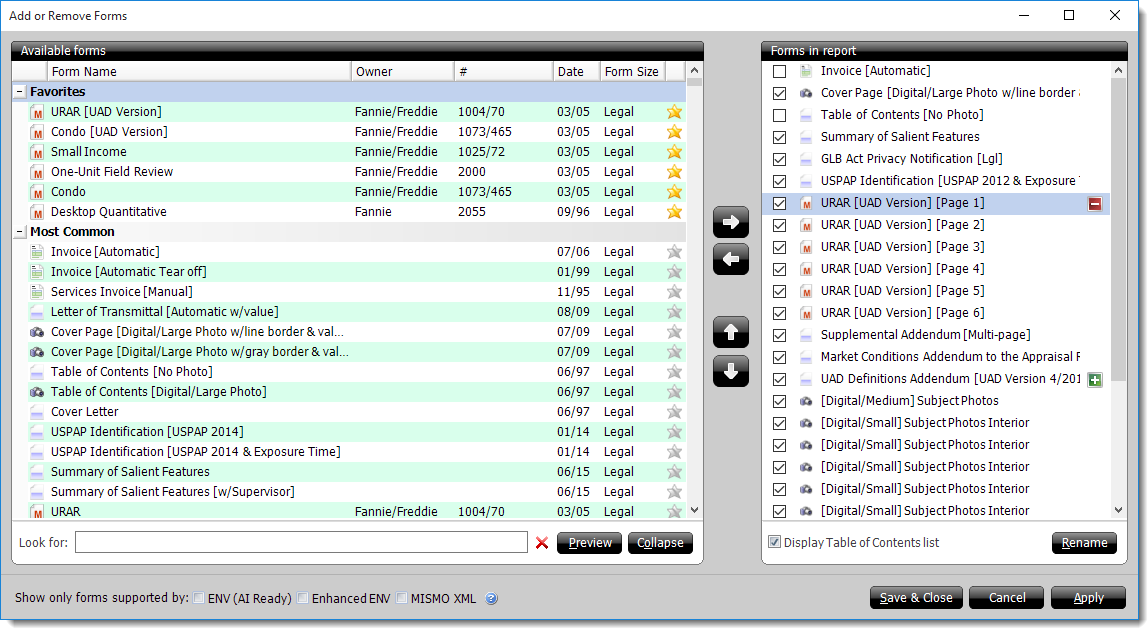Click in the Look for search field
Viewport: 1148px width, 629px height.
point(300,542)
